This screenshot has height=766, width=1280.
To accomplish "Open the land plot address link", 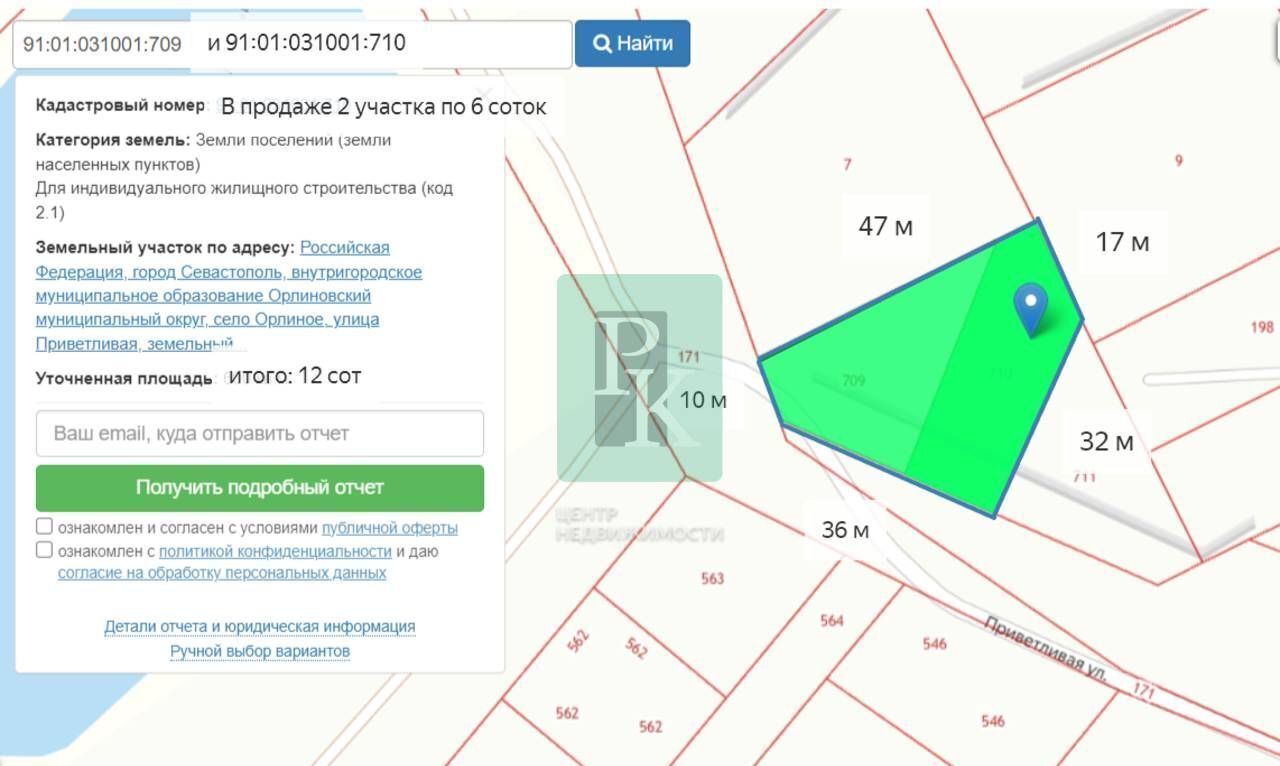I will [x=229, y=296].
